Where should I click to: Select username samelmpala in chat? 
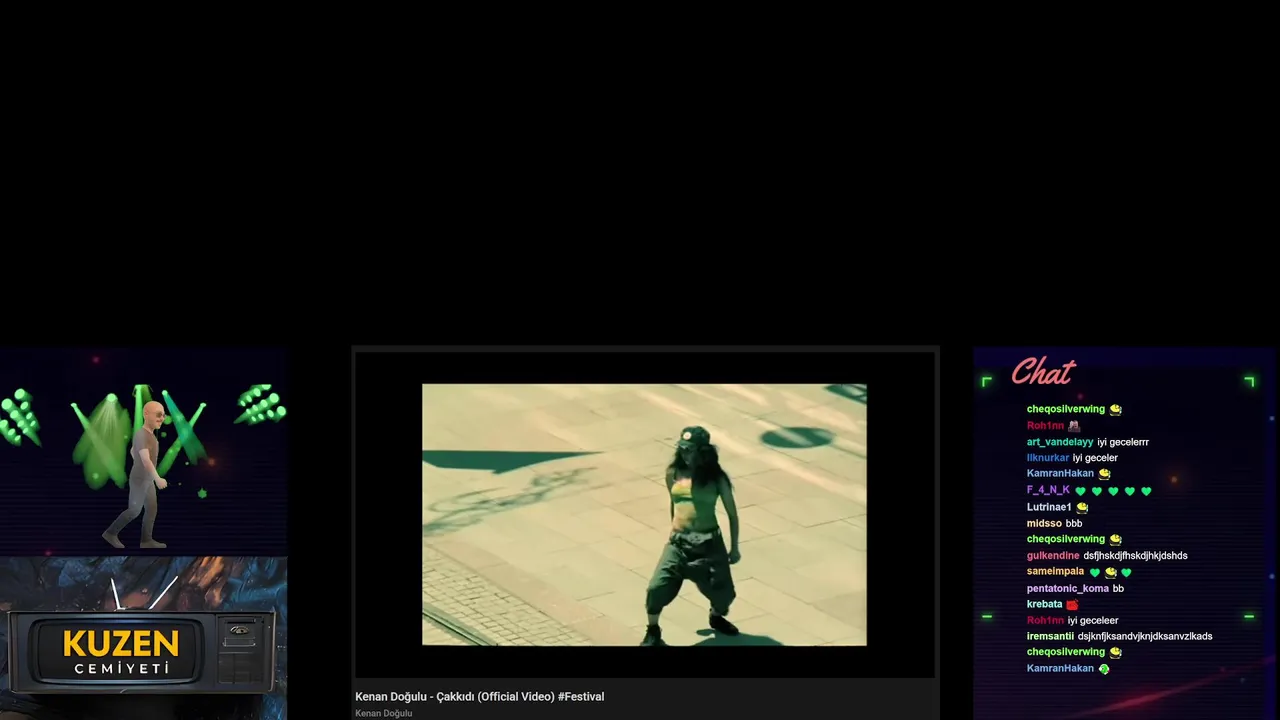coord(1055,571)
